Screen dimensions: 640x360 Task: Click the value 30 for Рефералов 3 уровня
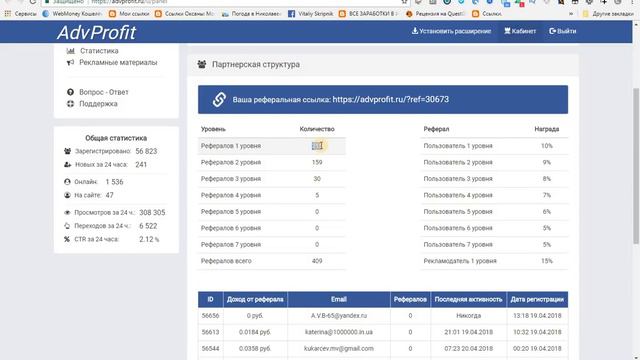pos(317,179)
